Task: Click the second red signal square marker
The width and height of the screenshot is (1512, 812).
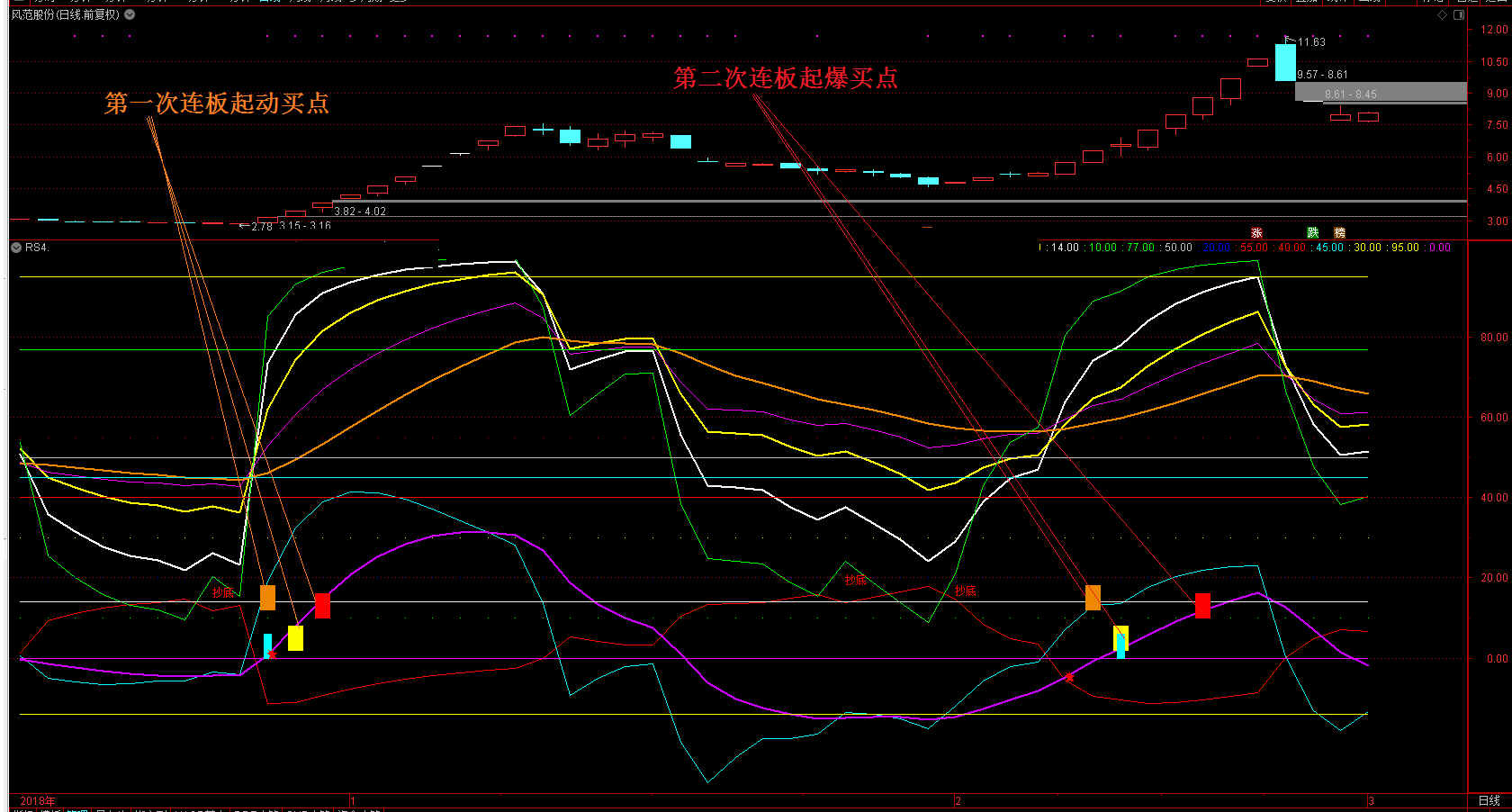Action: (1202, 606)
